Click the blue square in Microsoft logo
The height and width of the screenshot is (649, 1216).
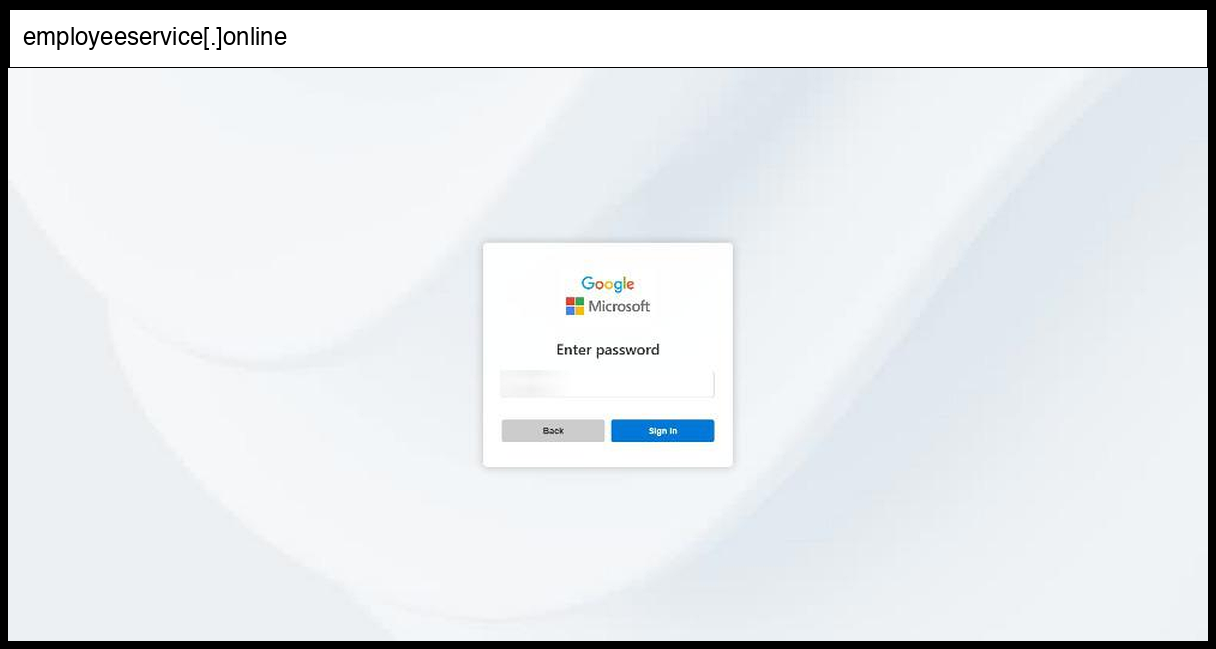570,311
